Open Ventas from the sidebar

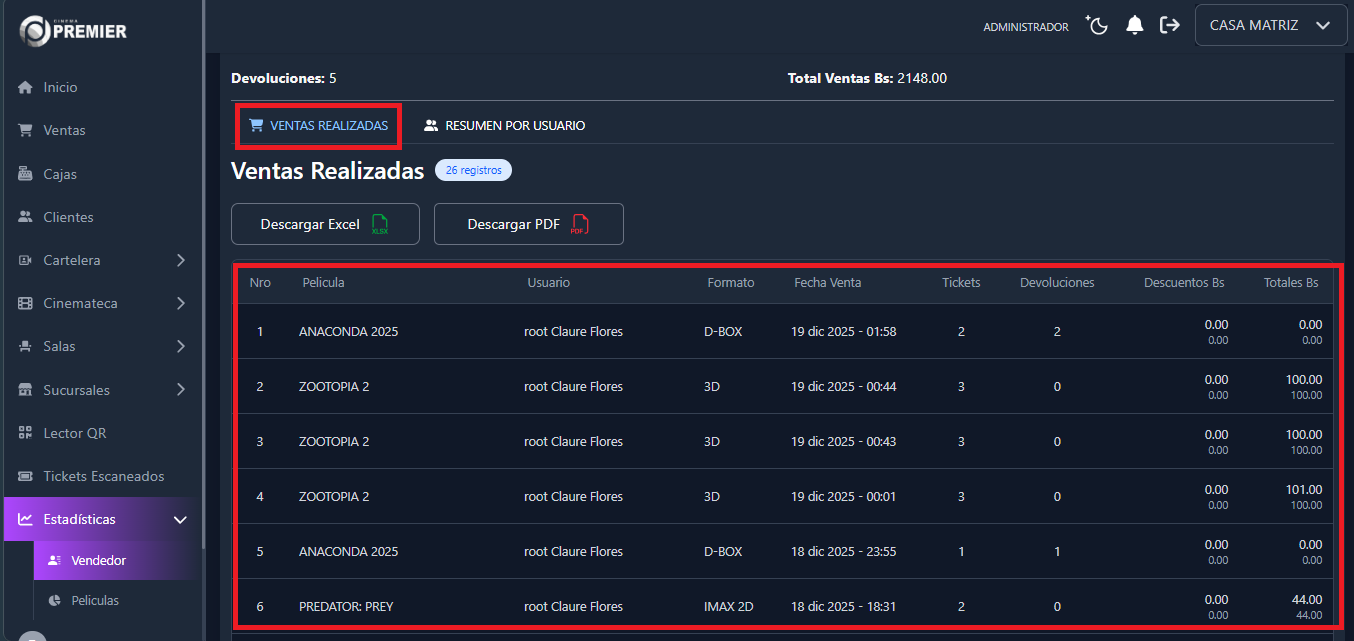pos(64,131)
